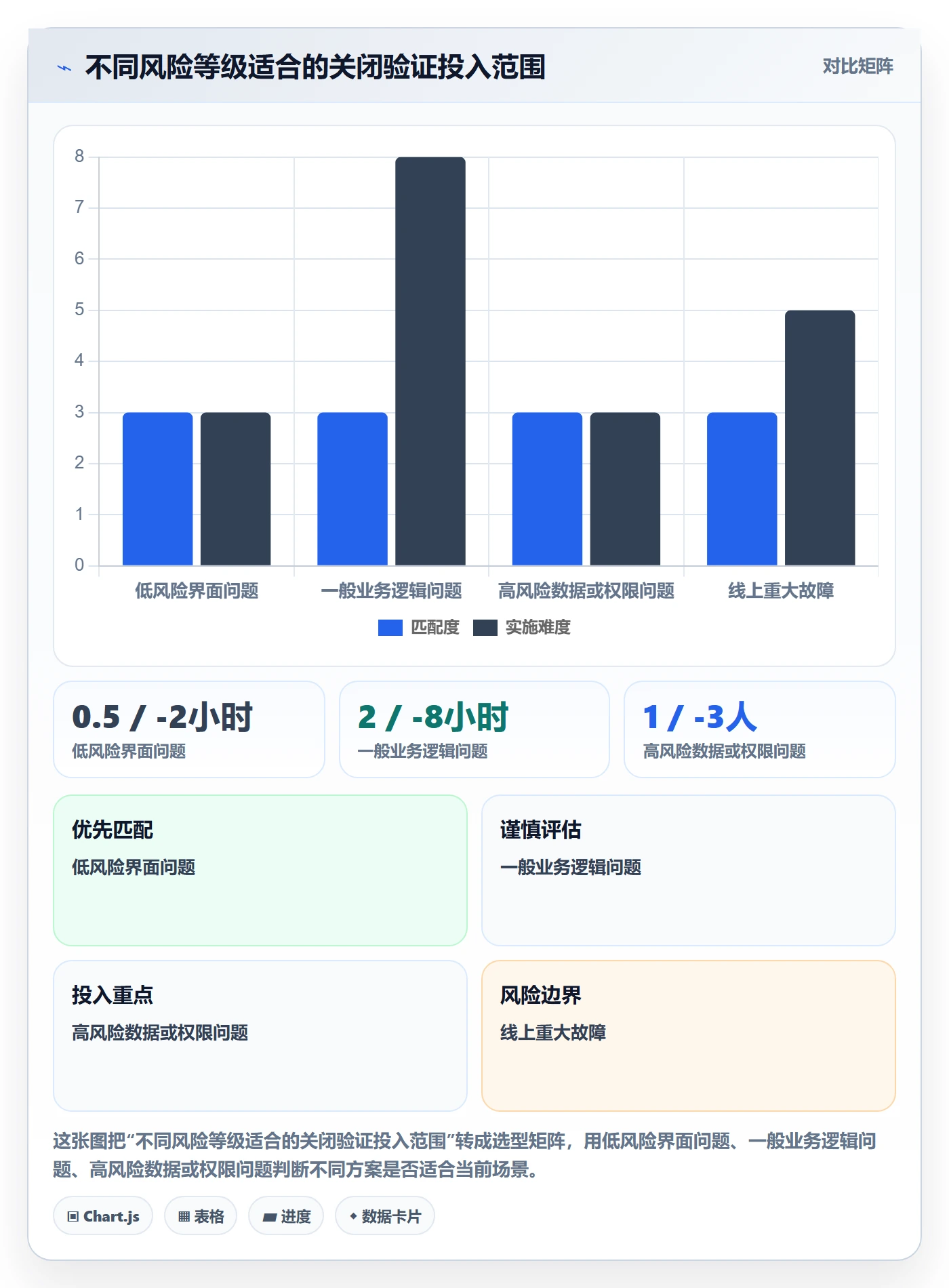Click the square icon in Chart.js chip
The image size is (949, 1288).
coord(73,1217)
